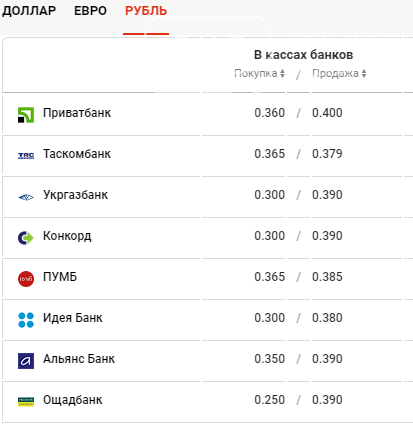The height and width of the screenshot is (424, 413).
Task: Open the Приватбанк bank link
Action: [x=77, y=113]
